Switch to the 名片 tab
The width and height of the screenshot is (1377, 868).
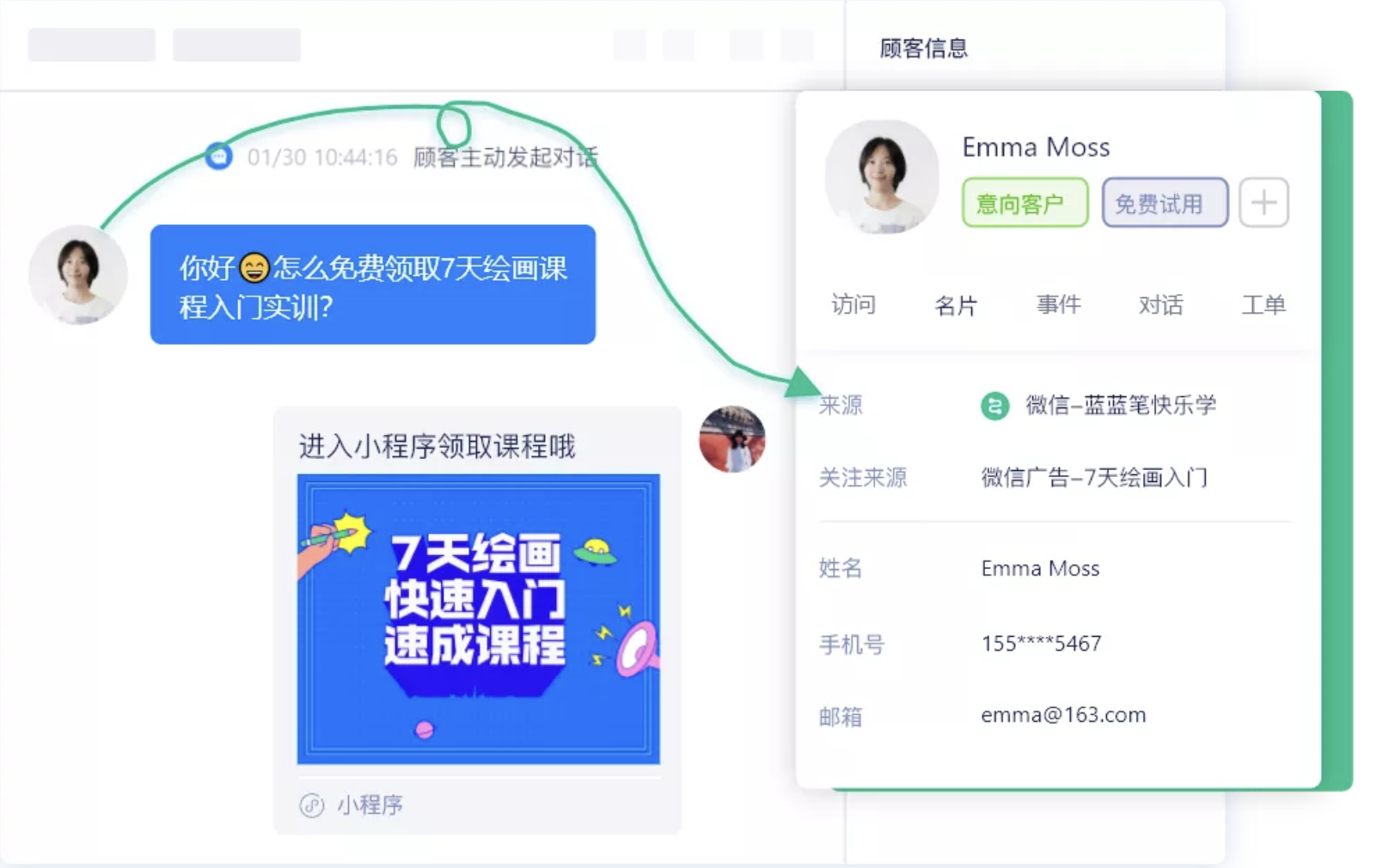coord(956,305)
